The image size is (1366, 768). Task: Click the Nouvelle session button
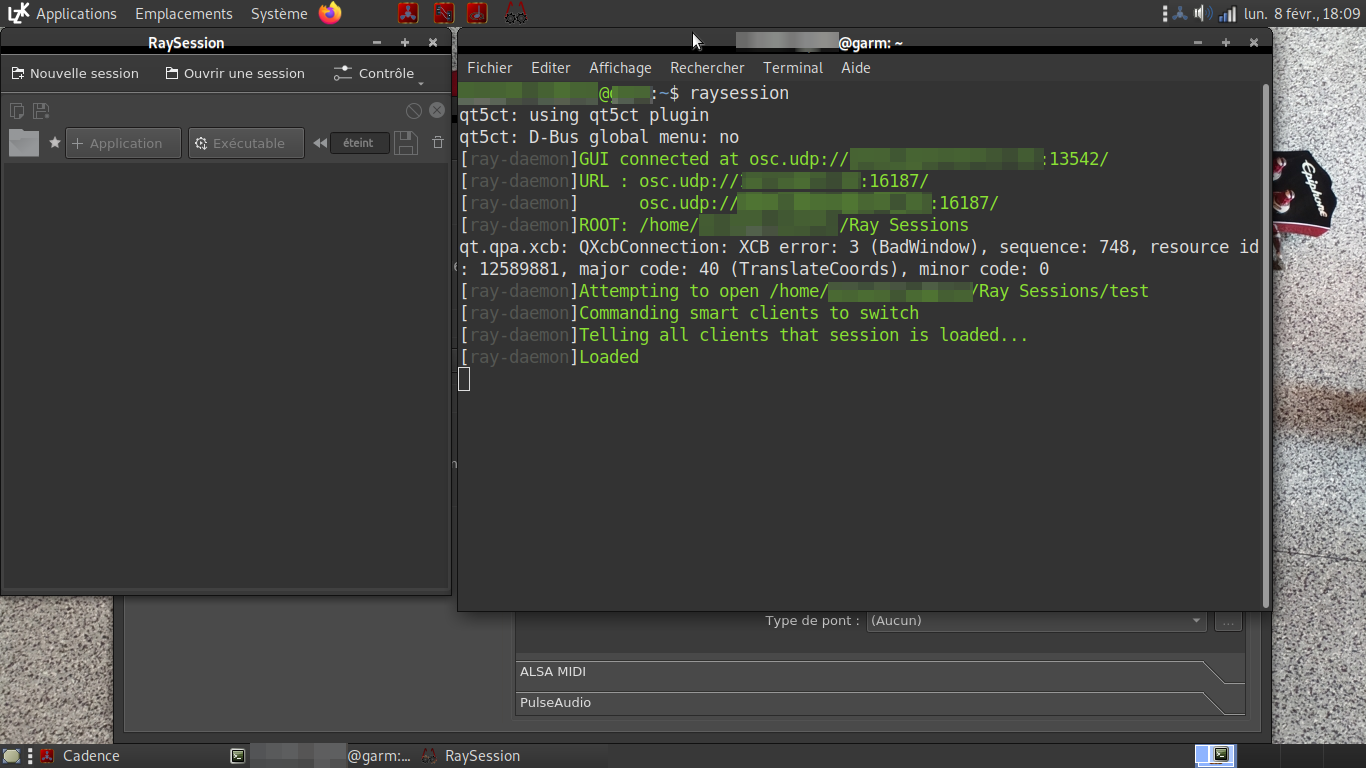pyautogui.click(x=75, y=73)
